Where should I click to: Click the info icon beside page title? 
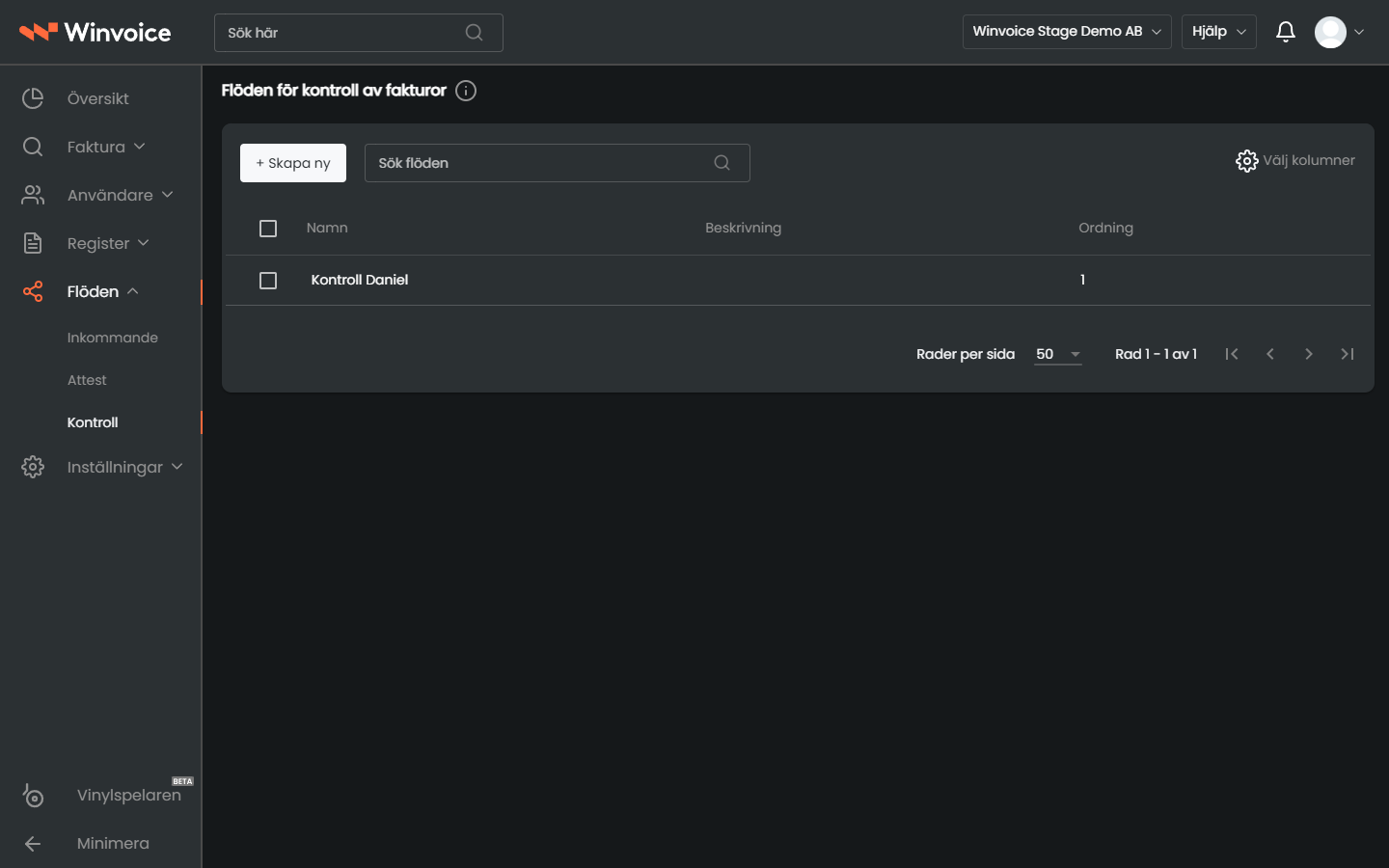pyautogui.click(x=466, y=91)
